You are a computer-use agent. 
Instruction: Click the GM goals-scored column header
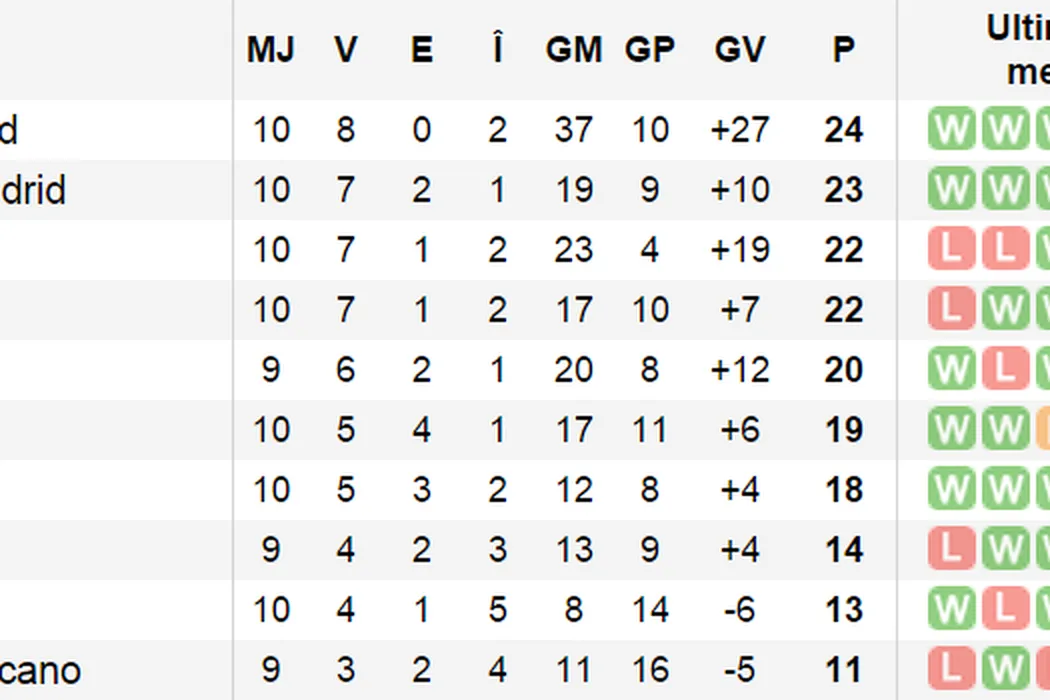tap(573, 50)
